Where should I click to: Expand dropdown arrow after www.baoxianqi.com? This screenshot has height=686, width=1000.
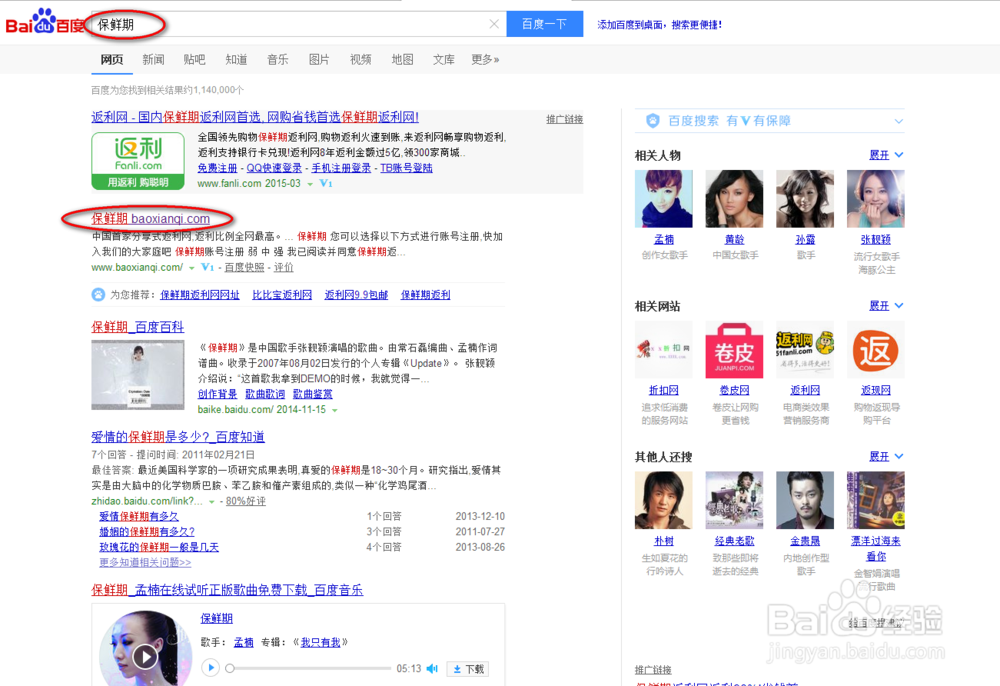[191, 268]
